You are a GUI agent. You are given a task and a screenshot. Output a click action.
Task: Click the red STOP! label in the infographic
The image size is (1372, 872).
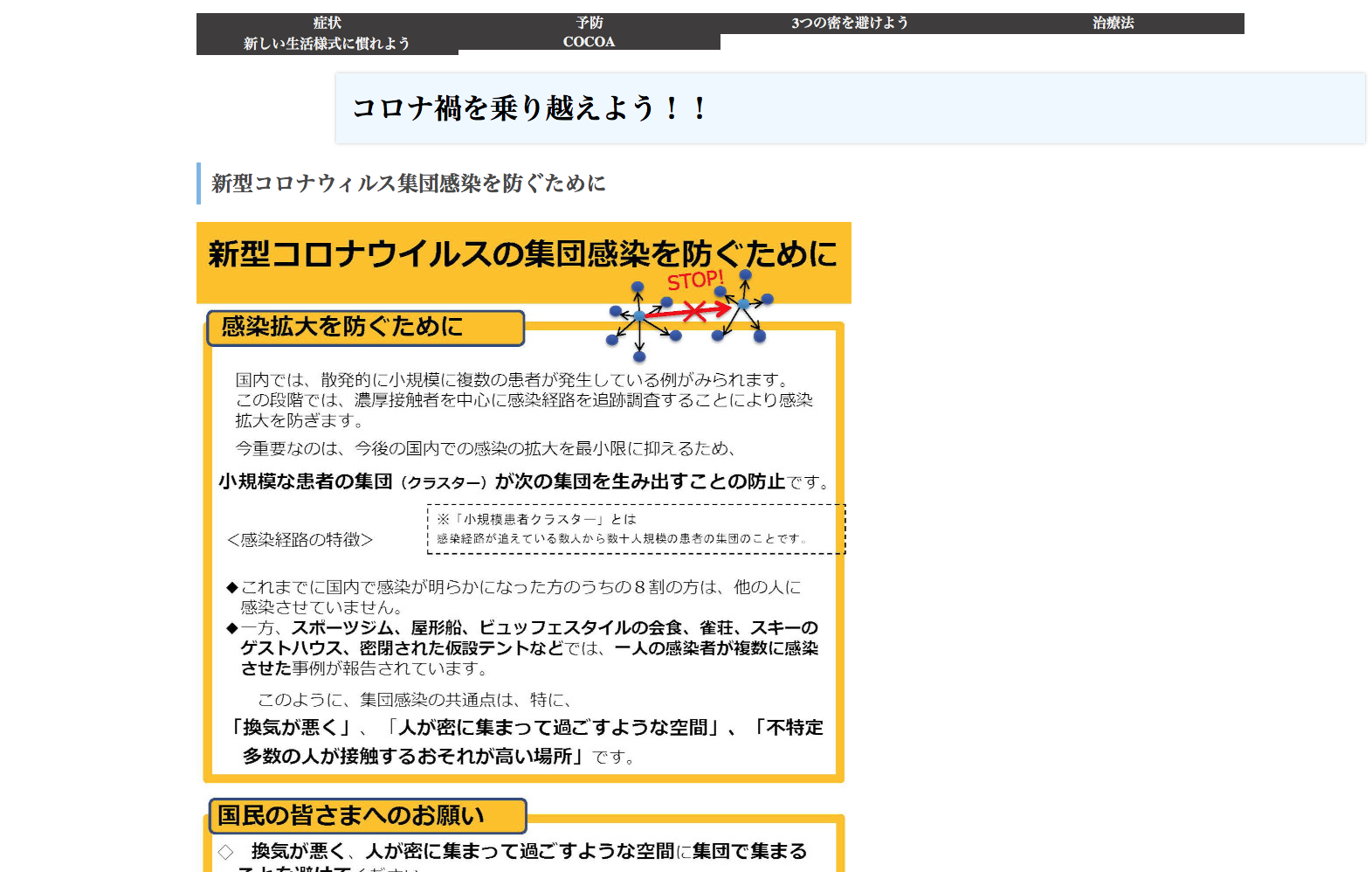point(695,280)
